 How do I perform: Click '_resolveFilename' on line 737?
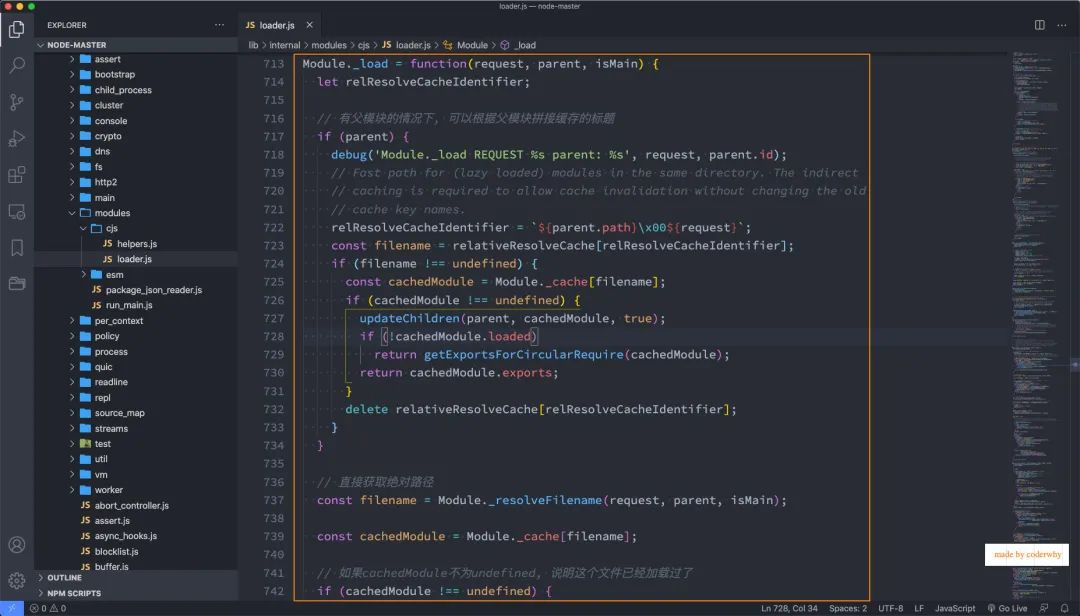click(545, 500)
